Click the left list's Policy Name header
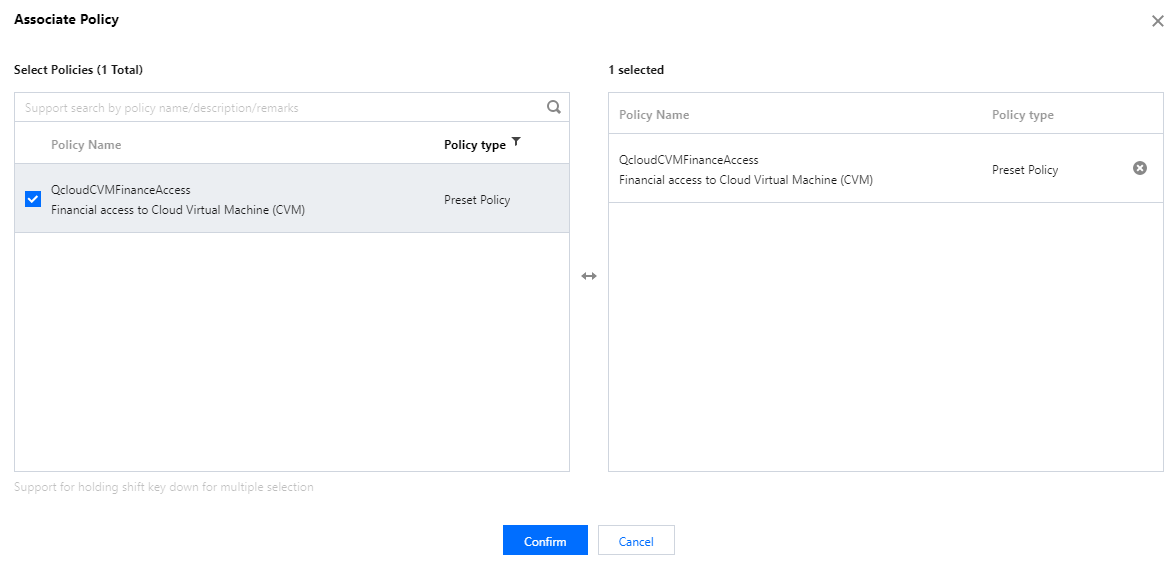Screen dimensions: 1169x568 (x=86, y=145)
